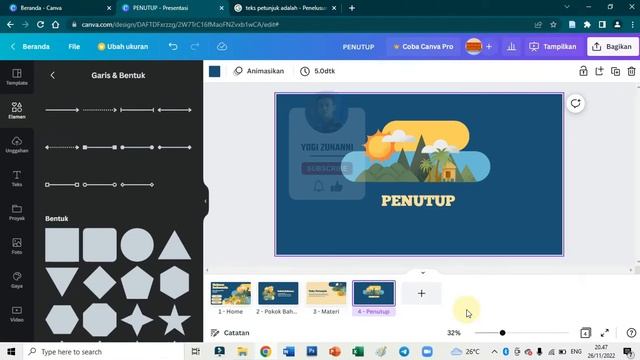Screen dimensions: 640x360
Task: Open the Teks sidebar panel
Action: point(17,178)
